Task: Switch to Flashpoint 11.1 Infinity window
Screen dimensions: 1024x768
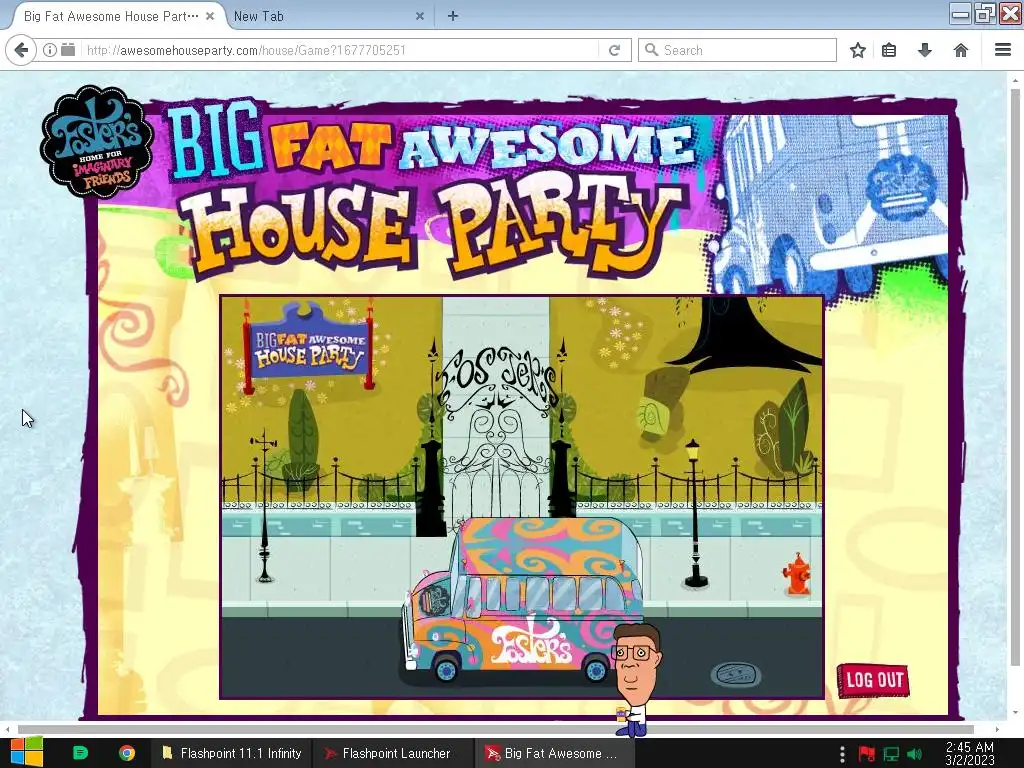Action: pyautogui.click(x=232, y=753)
